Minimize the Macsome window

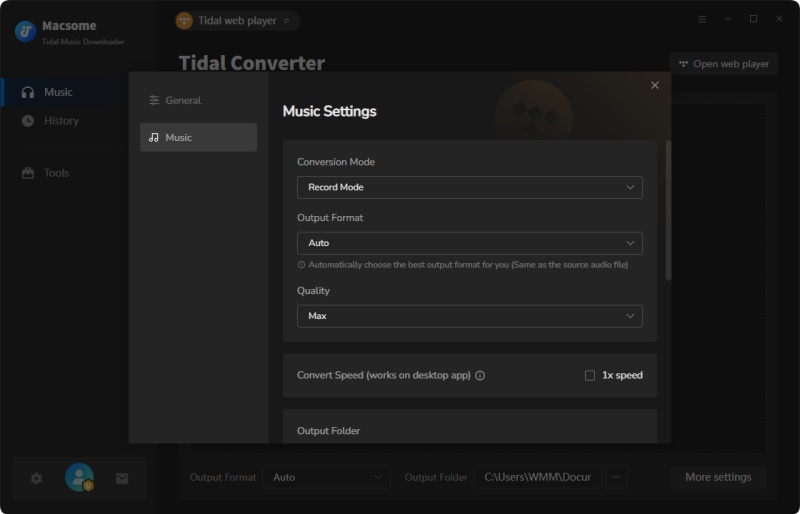point(728,19)
